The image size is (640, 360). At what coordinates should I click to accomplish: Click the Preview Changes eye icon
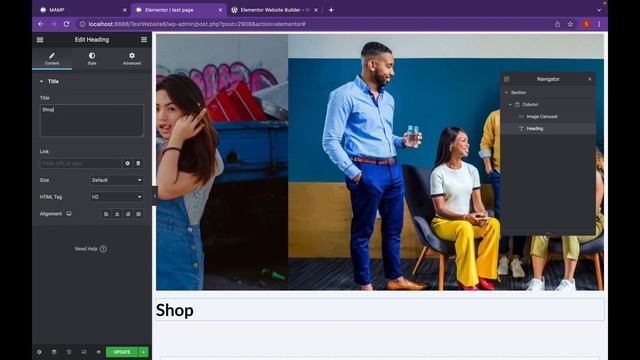coord(98,352)
